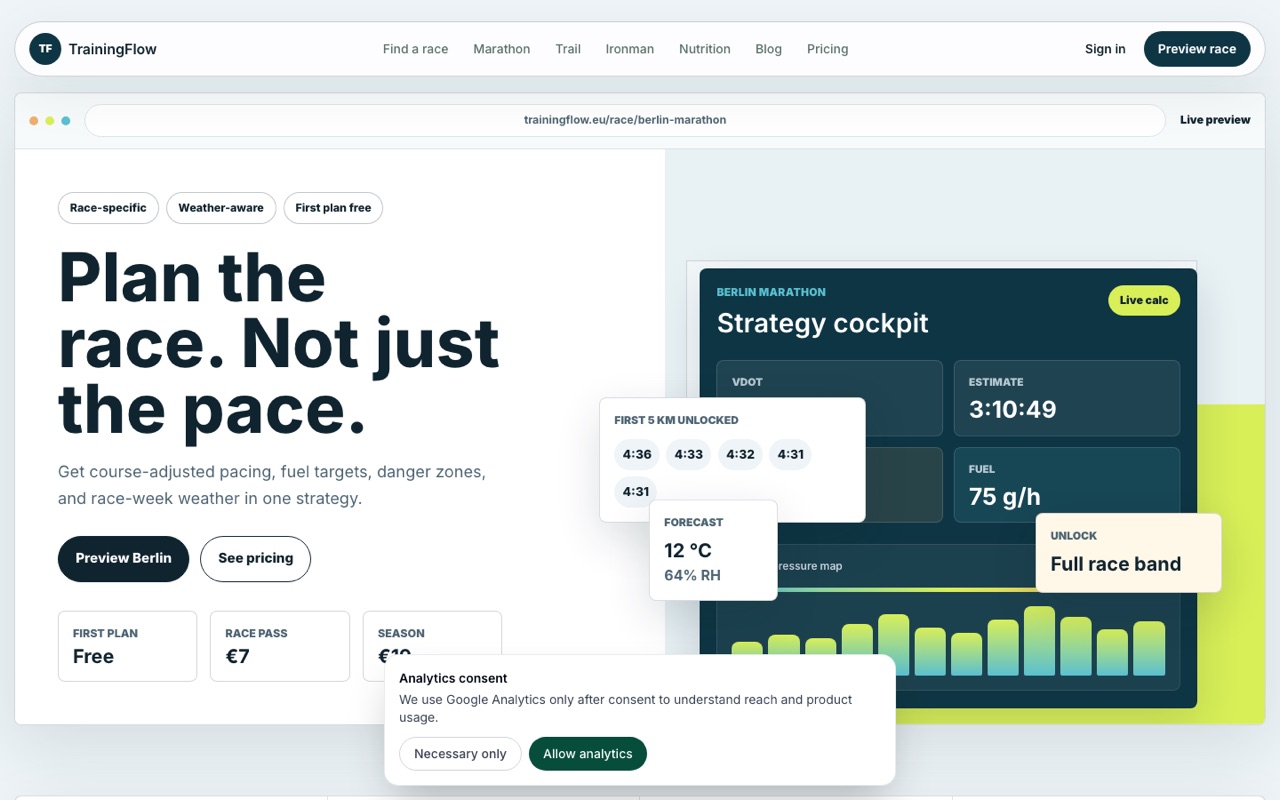Click the 64% RH humidity value
Viewport: 1280px width, 800px height.
[x=692, y=576]
